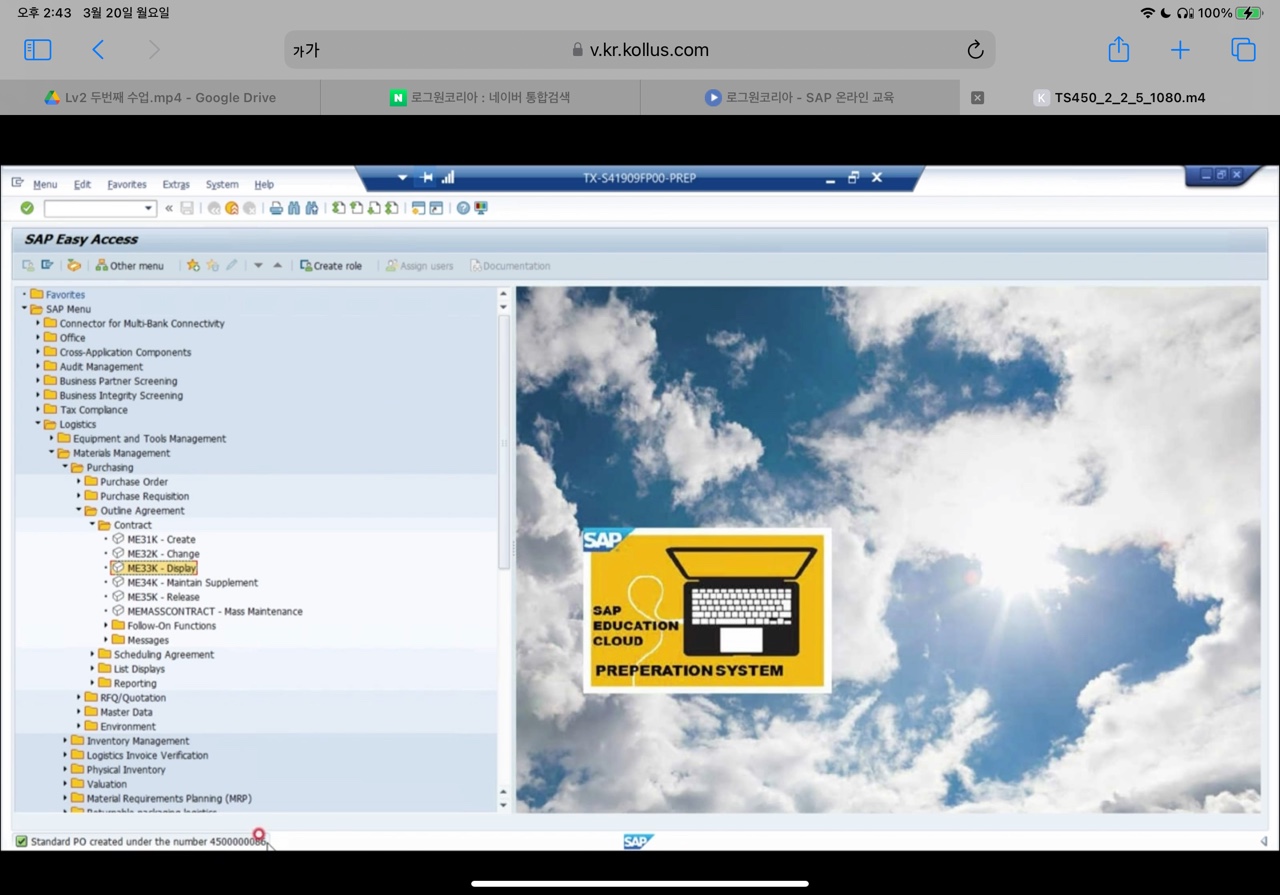This screenshot has height=895, width=1280.
Task: Click the First Page navigation icon
Action: [339, 208]
